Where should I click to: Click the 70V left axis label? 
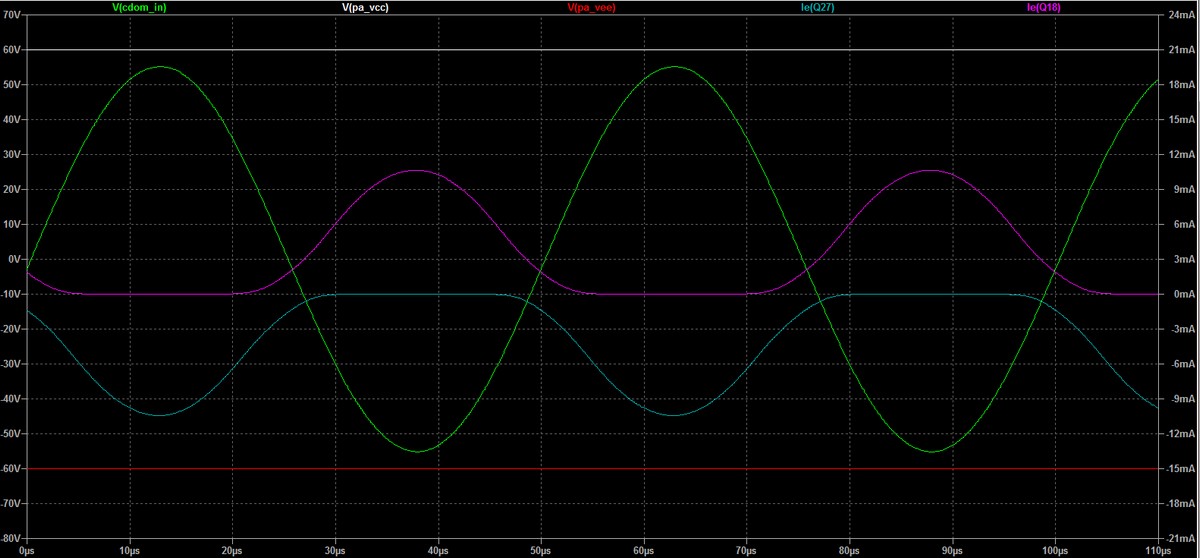13,15
